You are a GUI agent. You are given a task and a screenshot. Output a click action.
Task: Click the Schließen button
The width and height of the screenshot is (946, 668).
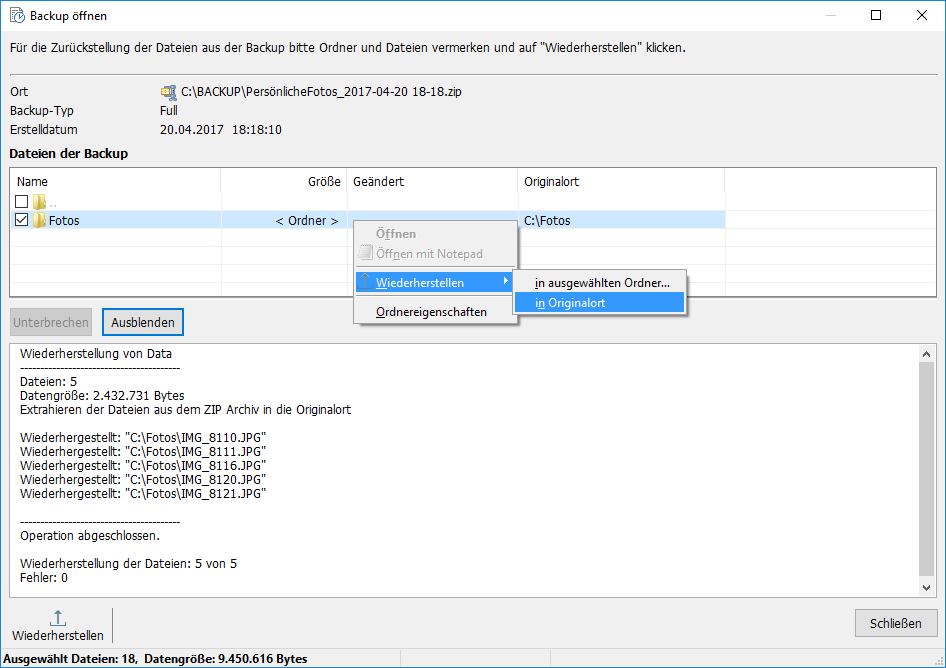click(x=896, y=623)
